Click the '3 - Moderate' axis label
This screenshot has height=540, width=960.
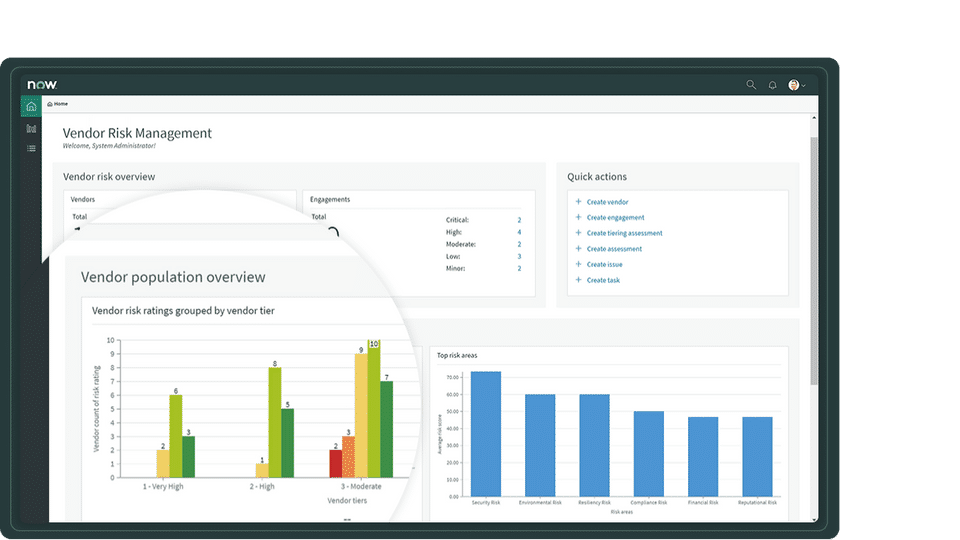coord(361,487)
